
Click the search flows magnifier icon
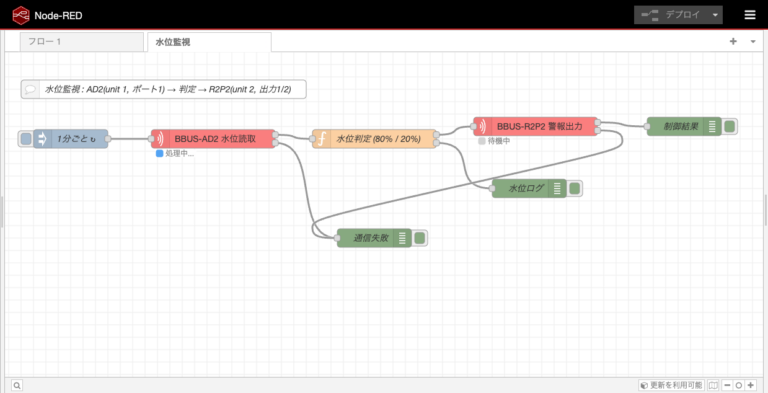(x=16, y=386)
